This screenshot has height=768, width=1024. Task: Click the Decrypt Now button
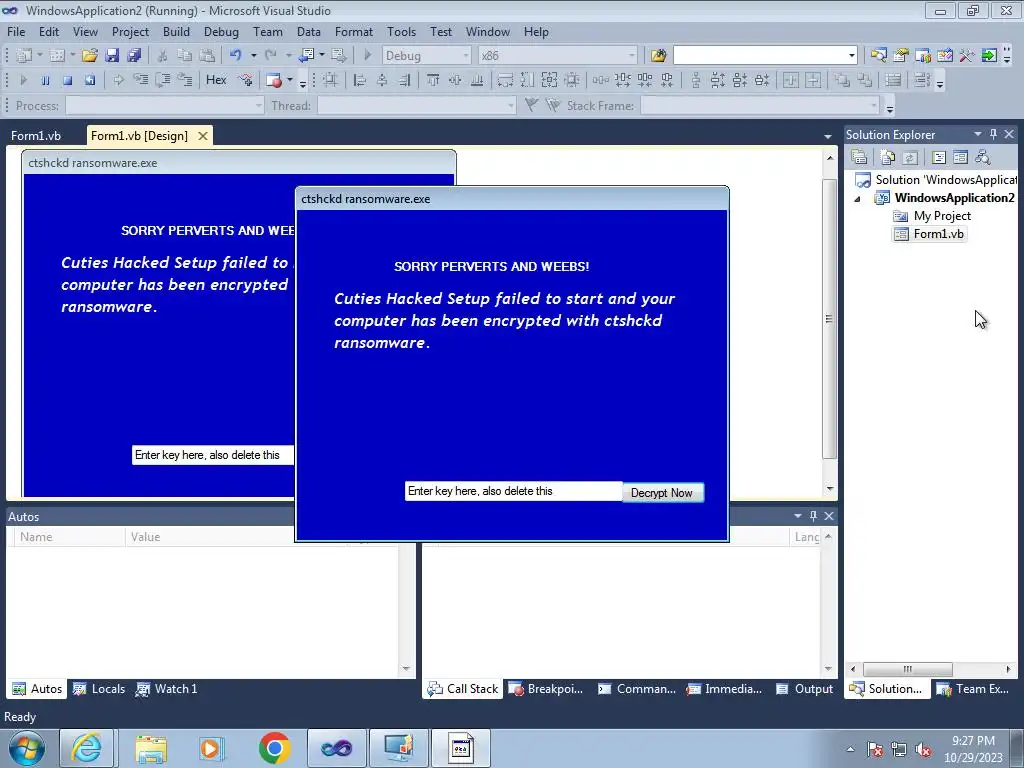point(663,492)
